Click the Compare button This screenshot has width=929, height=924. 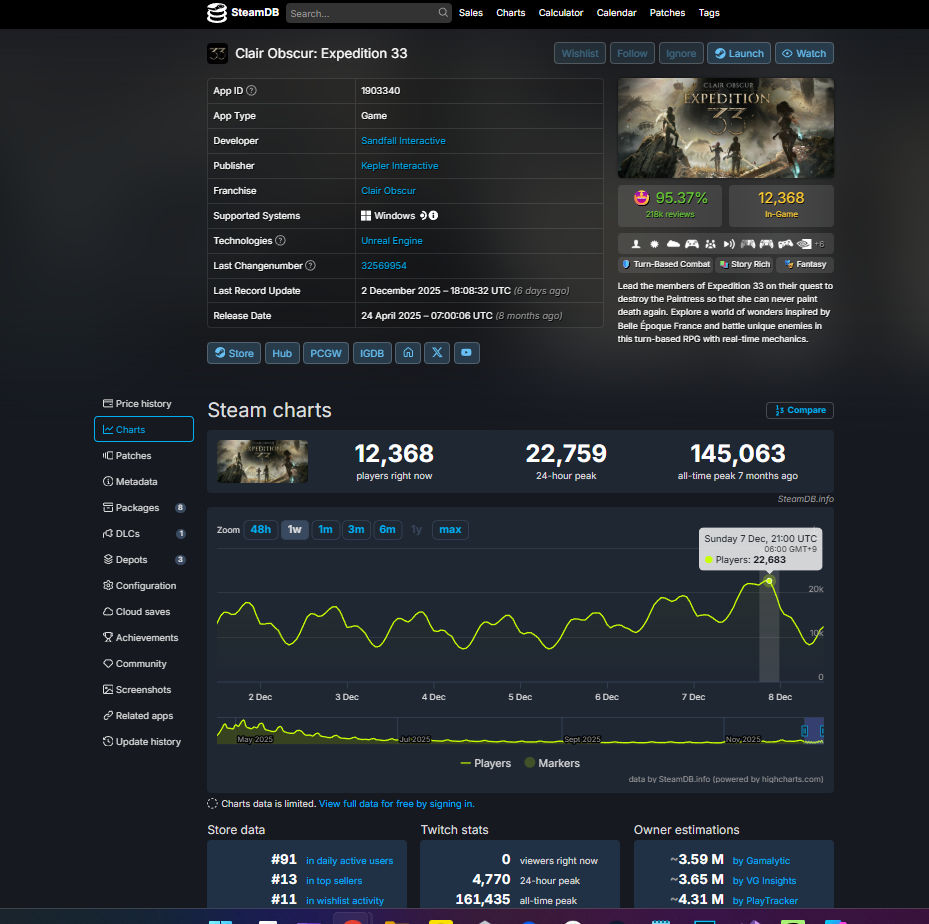pyautogui.click(x=799, y=410)
